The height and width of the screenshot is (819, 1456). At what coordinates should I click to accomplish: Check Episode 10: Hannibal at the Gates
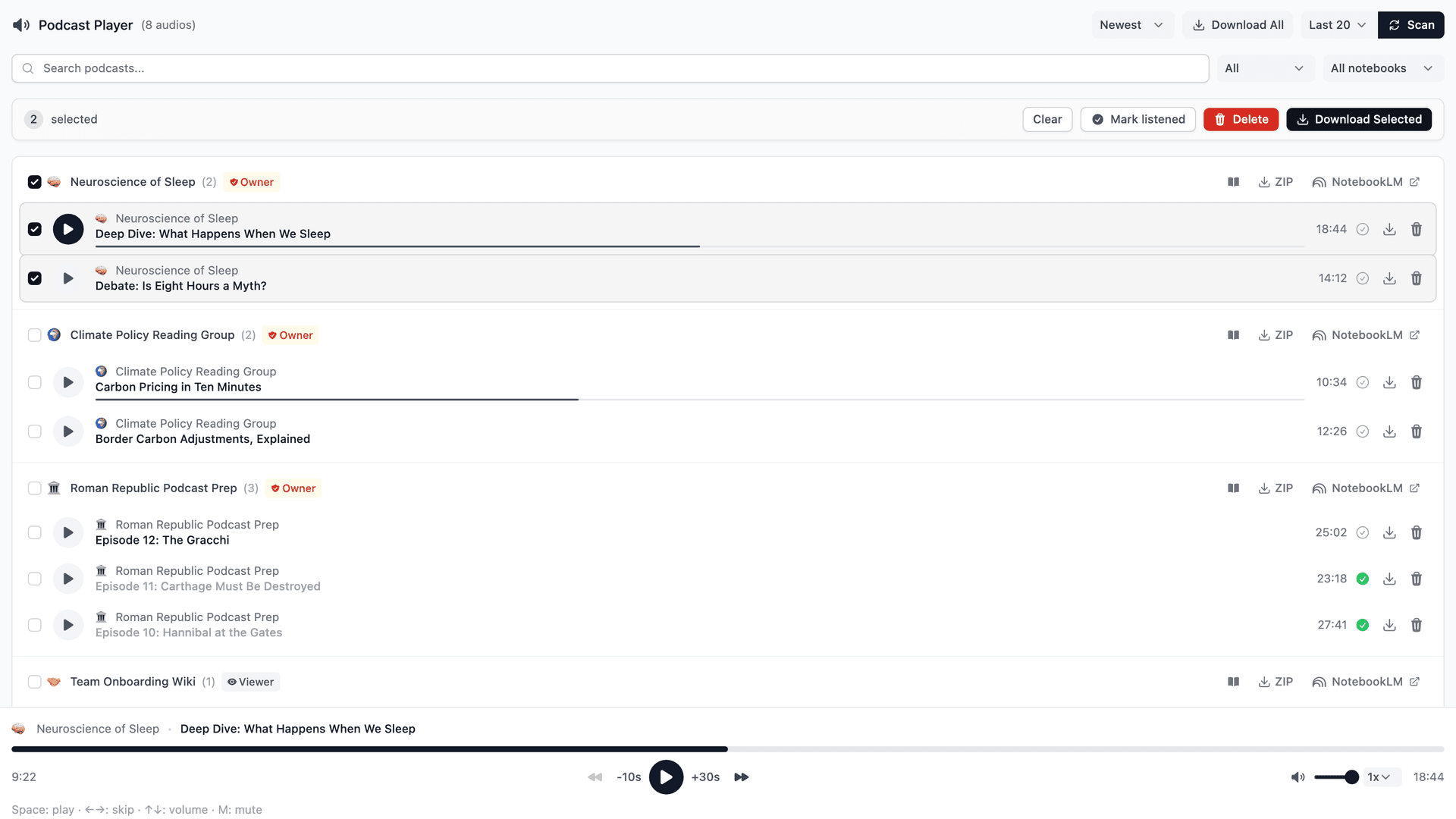click(34, 625)
